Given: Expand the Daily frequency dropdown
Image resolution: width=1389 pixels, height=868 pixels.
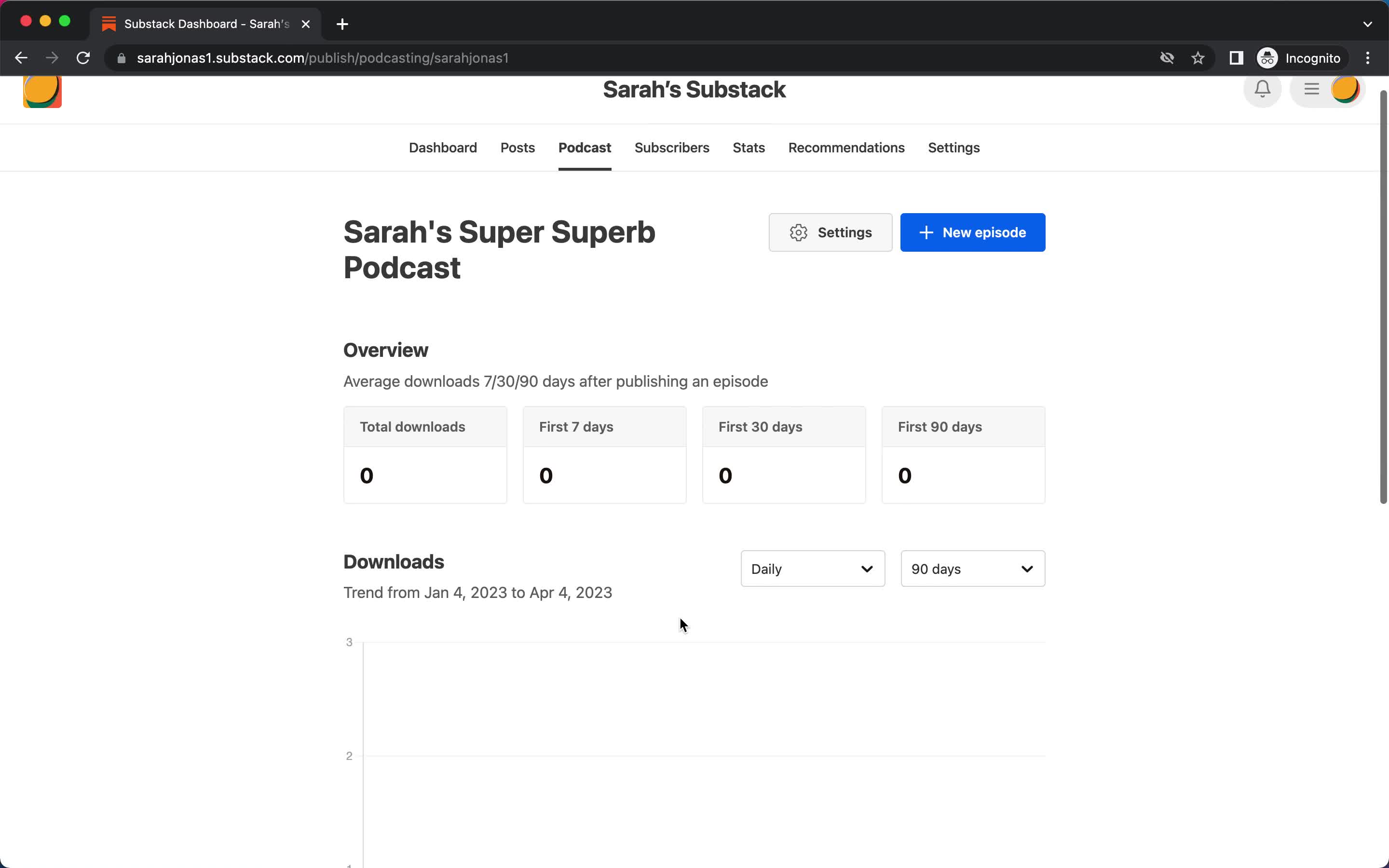Looking at the screenshot, I should point(812,568).
